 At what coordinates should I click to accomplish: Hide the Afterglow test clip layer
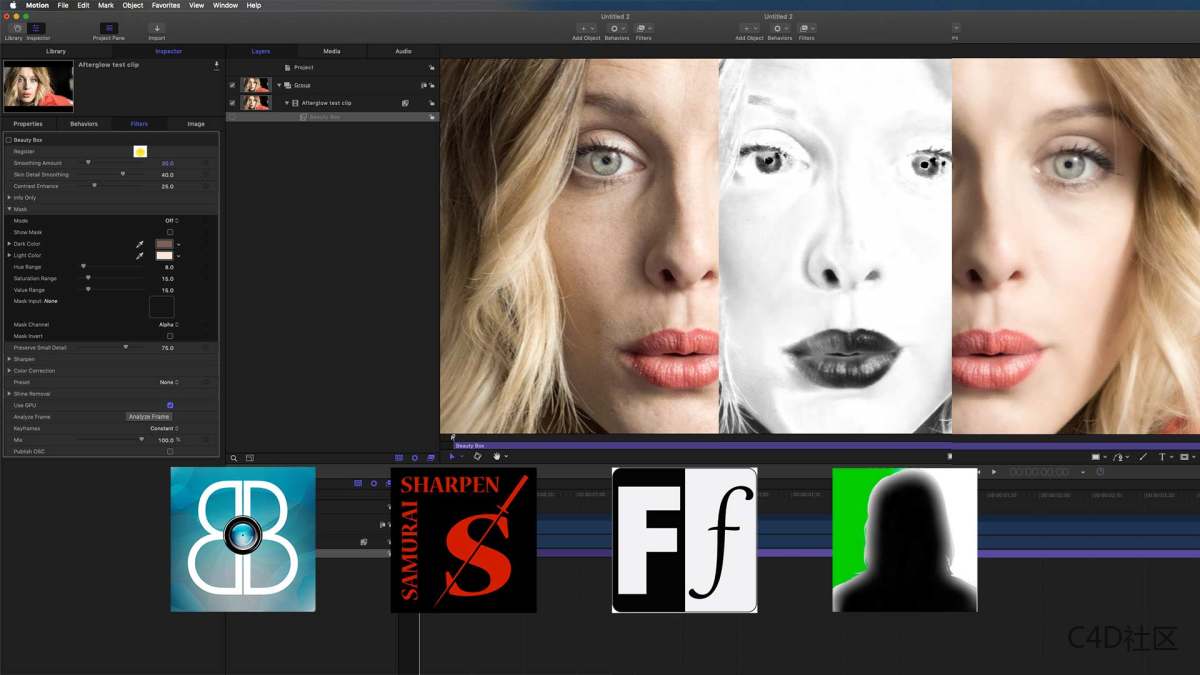[x=231, y=102]
